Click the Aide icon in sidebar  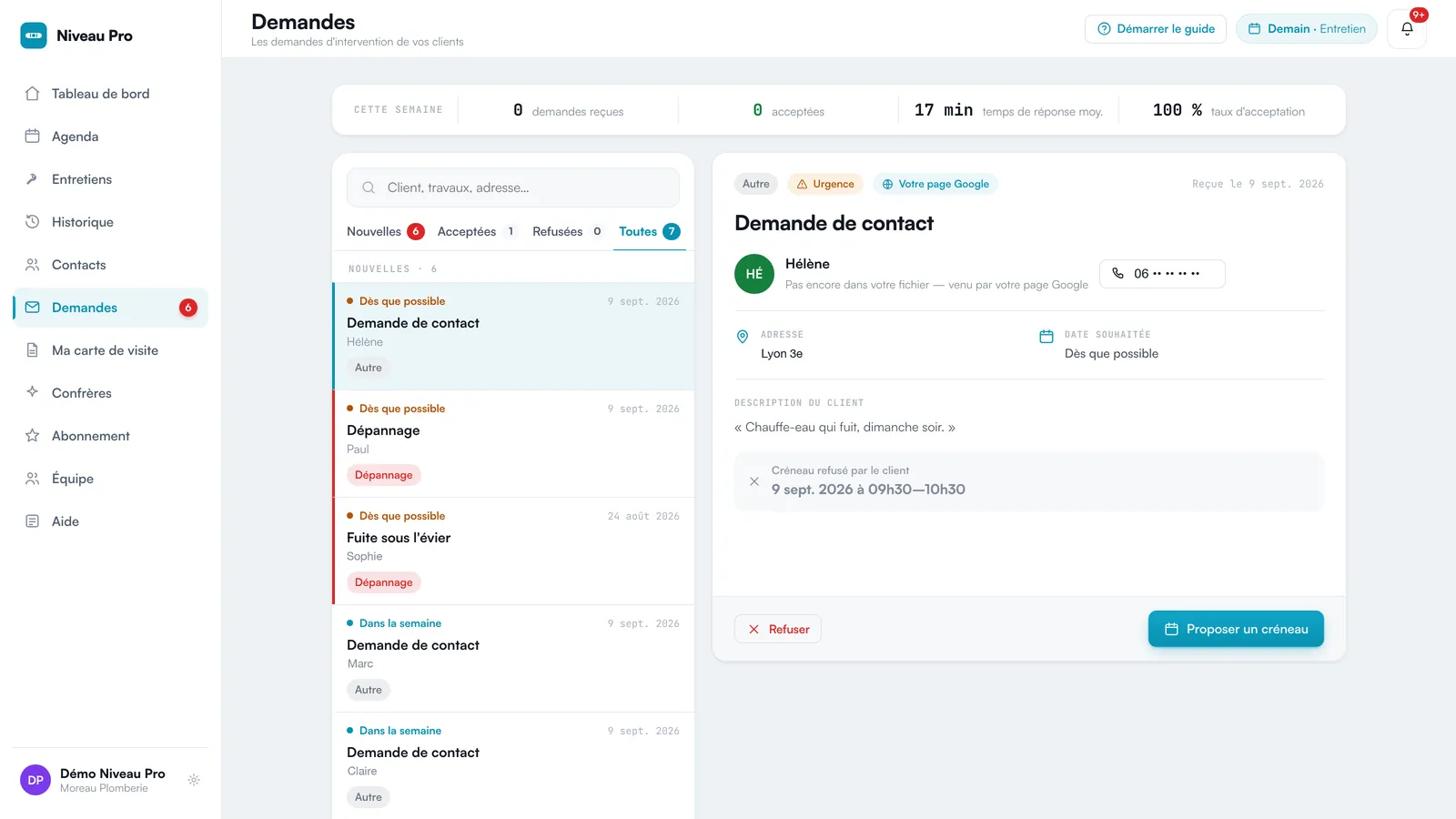(x=33, y=521)
